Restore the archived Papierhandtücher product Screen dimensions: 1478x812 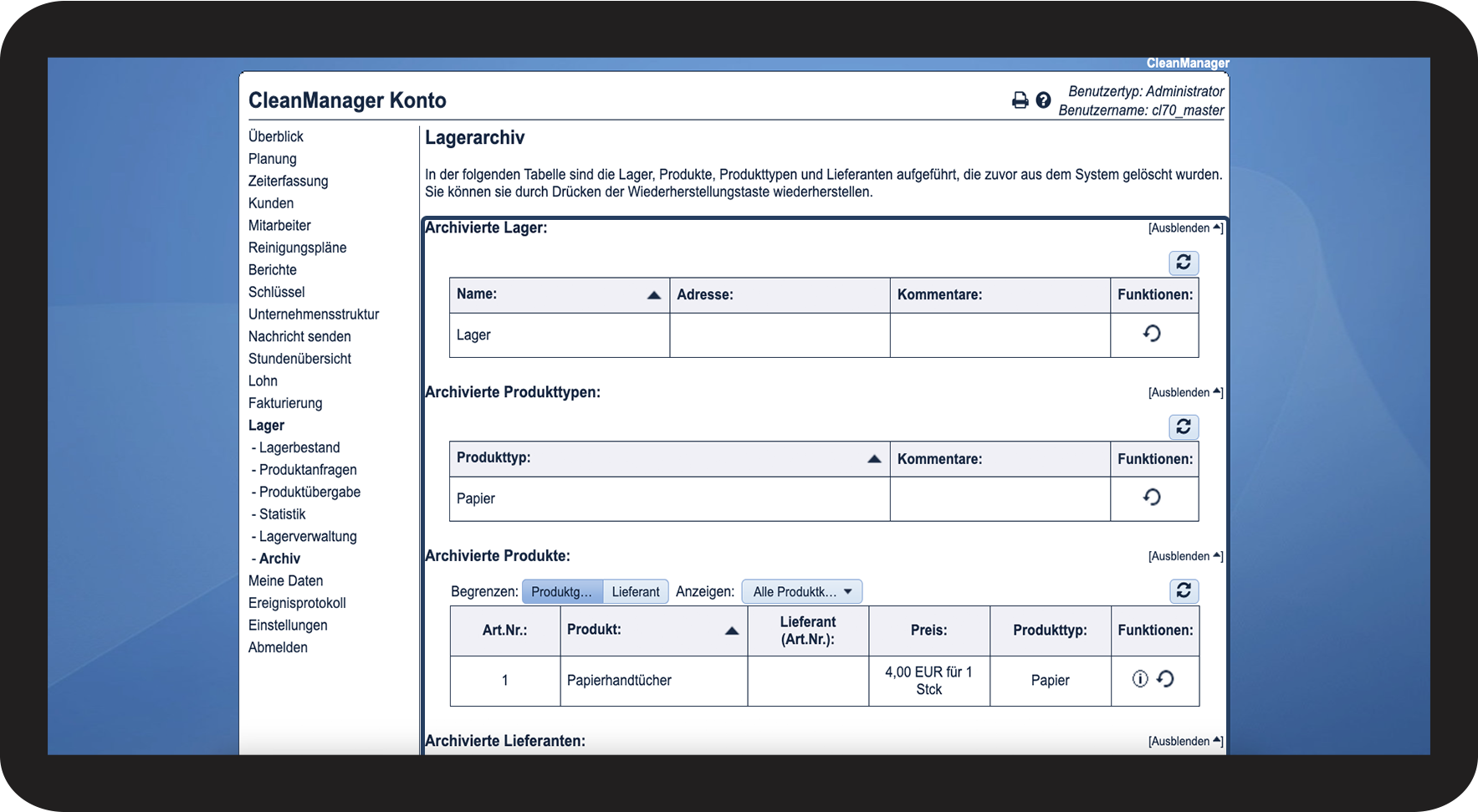(1165, 679)
